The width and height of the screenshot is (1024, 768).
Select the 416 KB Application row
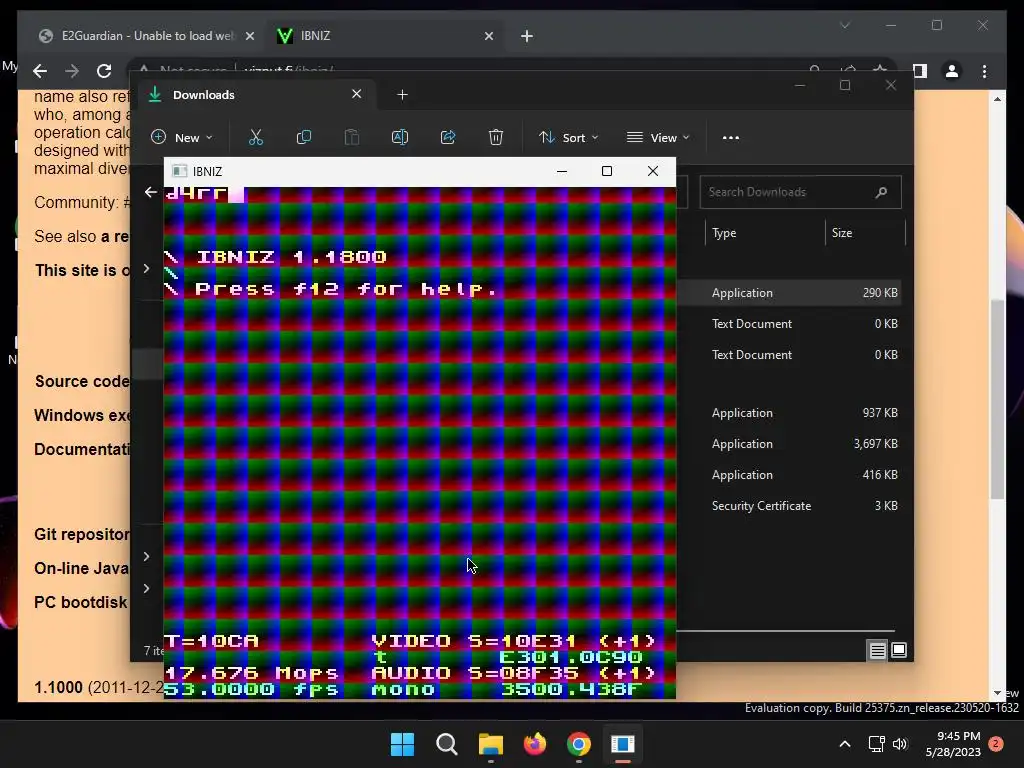click(x=789, y=475)
